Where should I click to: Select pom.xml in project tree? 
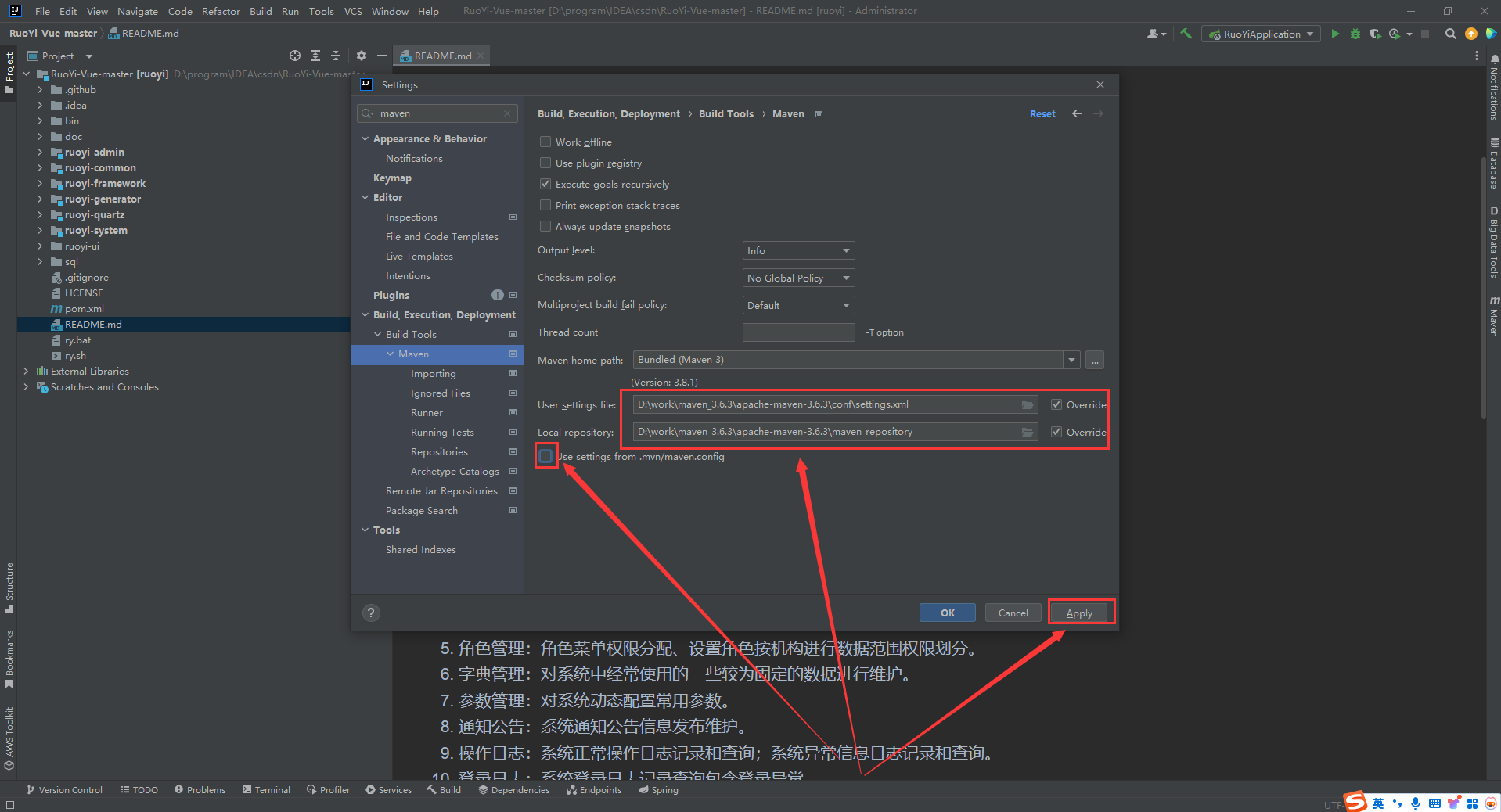pyautogui.click(x=84, y=308)
